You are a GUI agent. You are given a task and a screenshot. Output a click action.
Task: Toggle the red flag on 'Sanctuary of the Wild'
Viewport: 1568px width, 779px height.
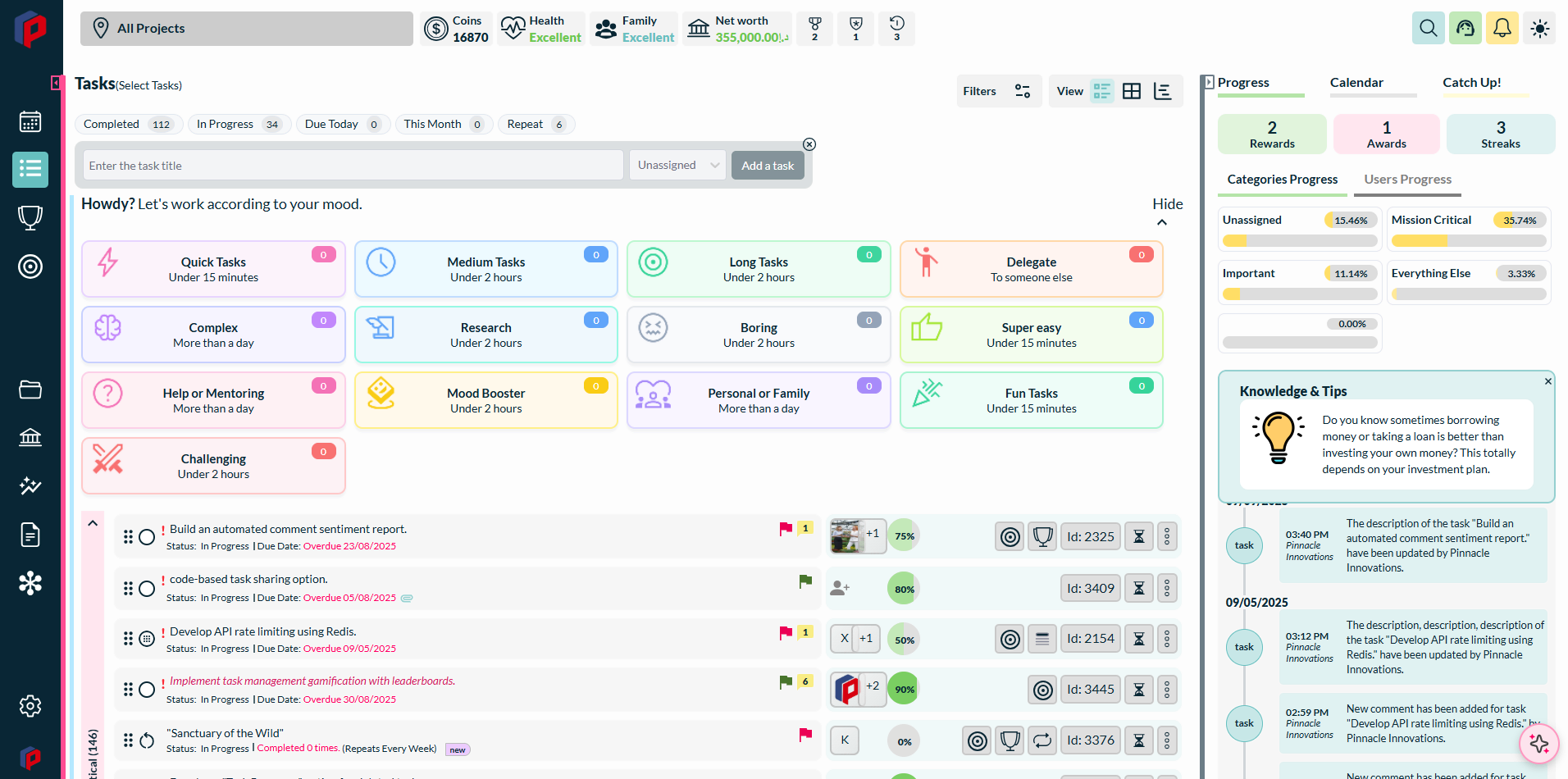[805, 735]
